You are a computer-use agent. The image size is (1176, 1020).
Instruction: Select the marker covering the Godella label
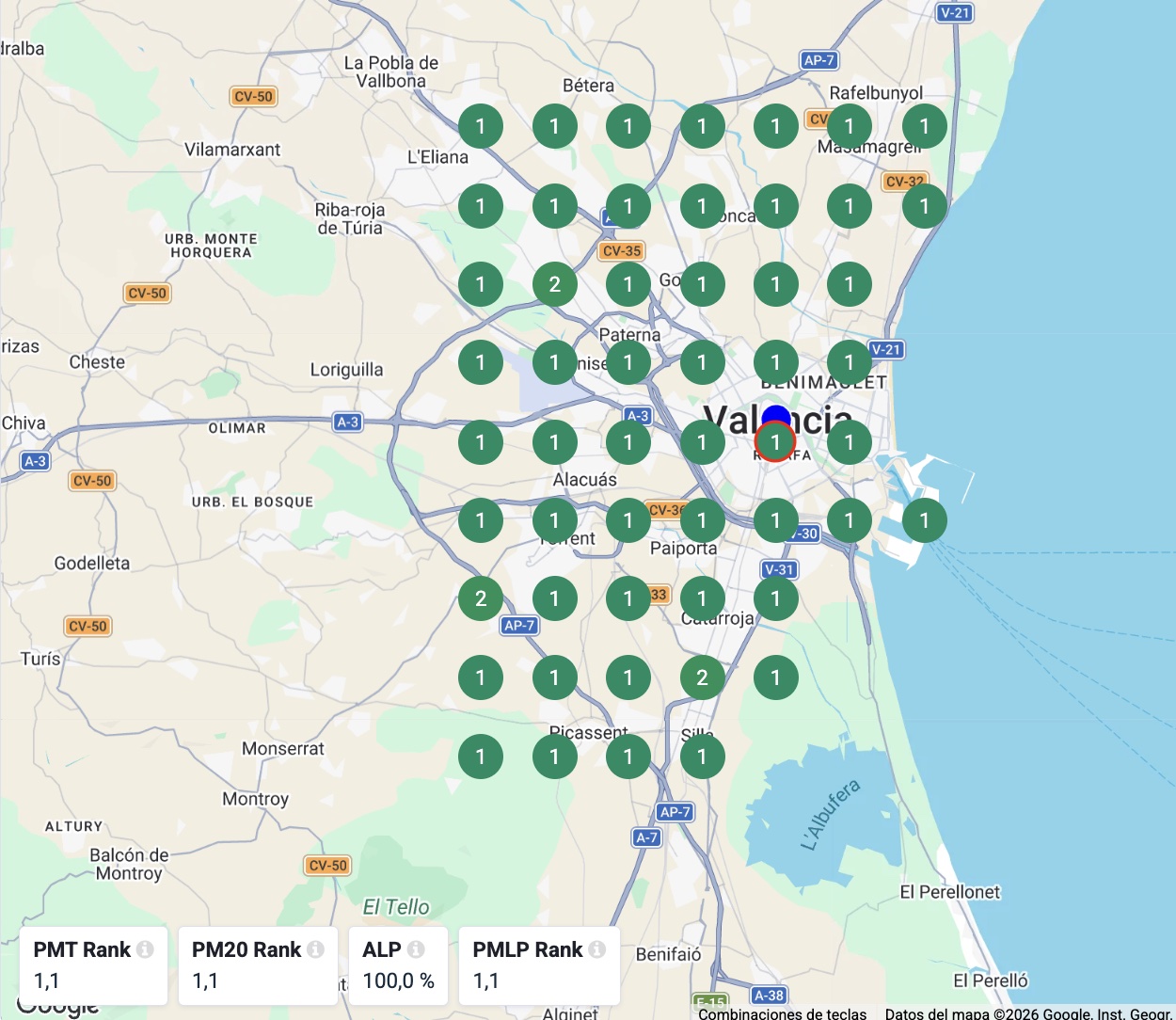tap(702, 284)
